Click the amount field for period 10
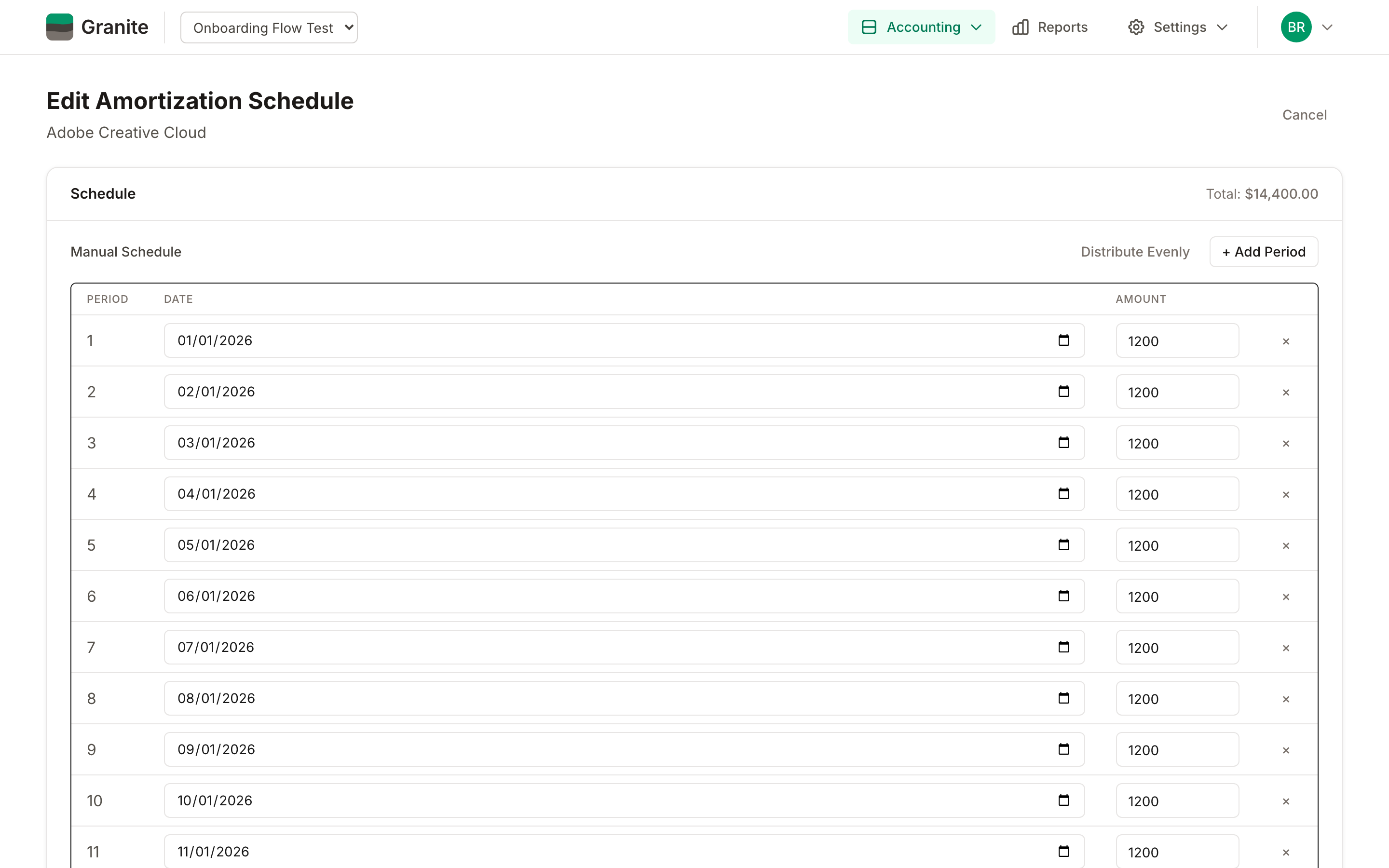Image resolution: width=1389 pixels, height=868 pixels. 1177,800
